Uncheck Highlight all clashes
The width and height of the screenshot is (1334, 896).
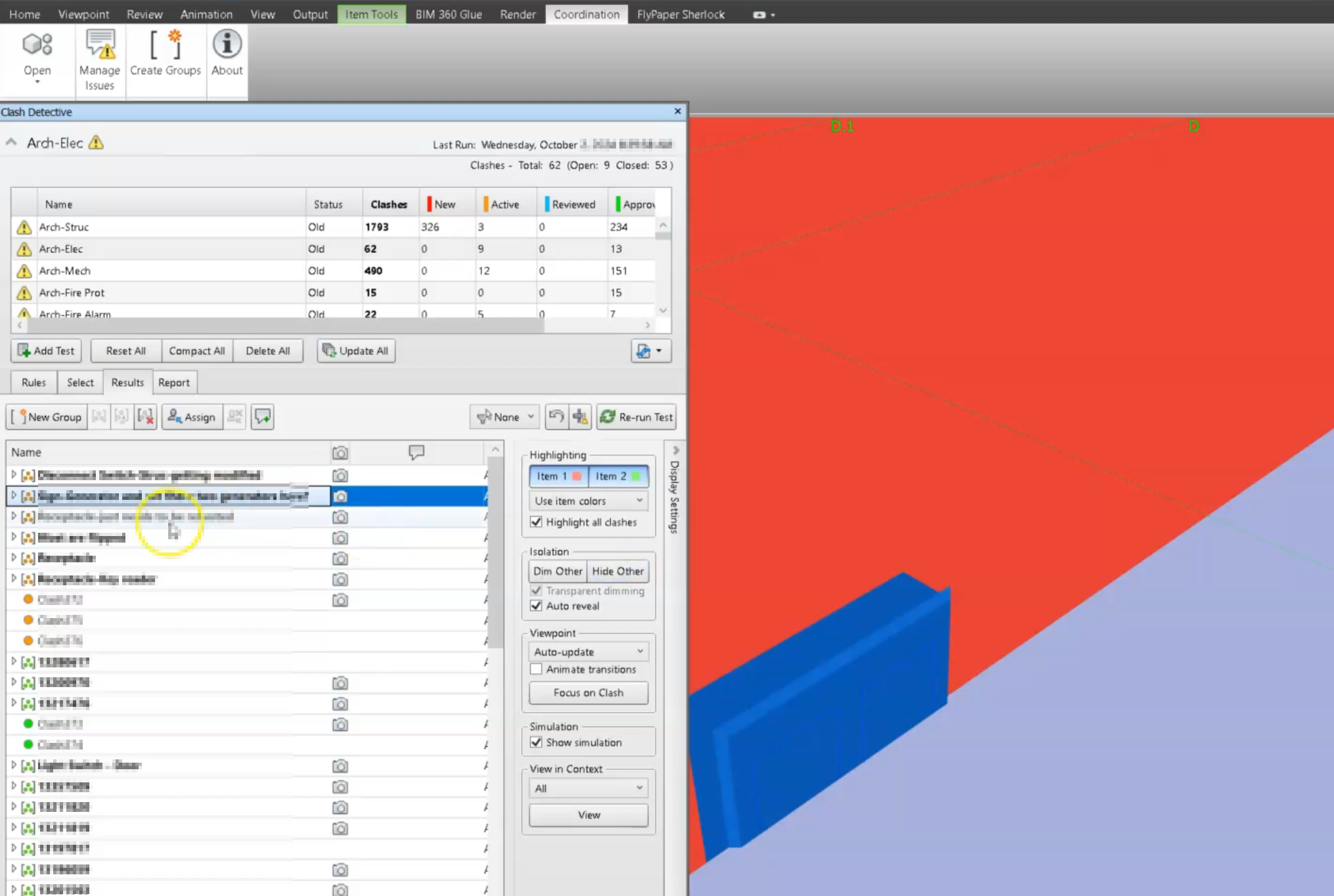tap(536, 522)
